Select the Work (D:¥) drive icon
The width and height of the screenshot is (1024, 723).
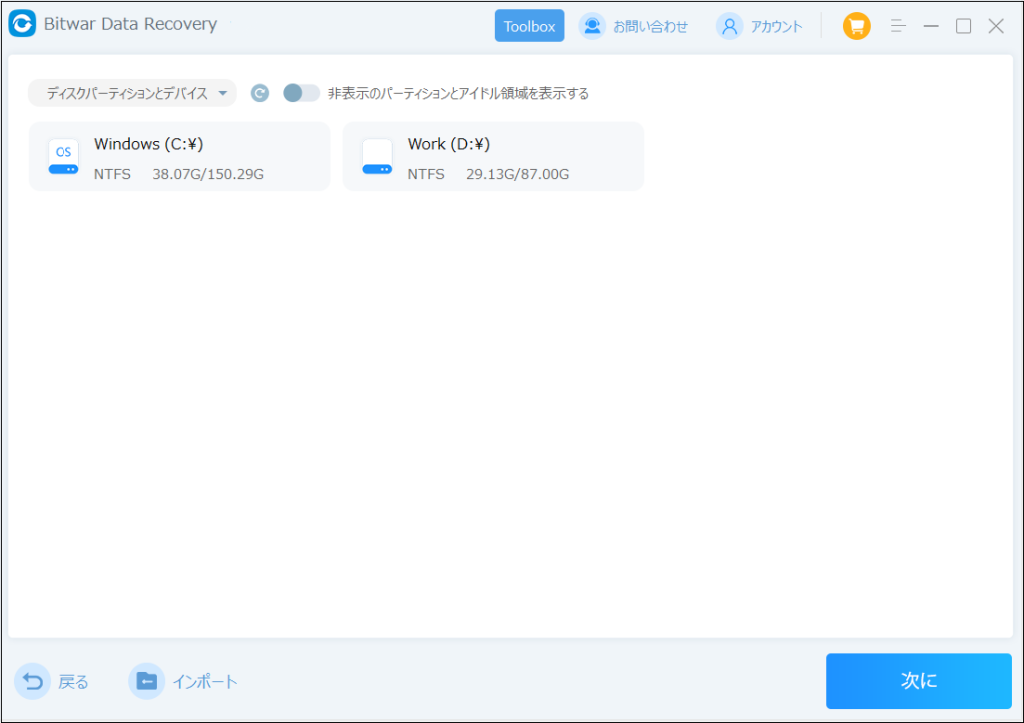coord(377,156)
